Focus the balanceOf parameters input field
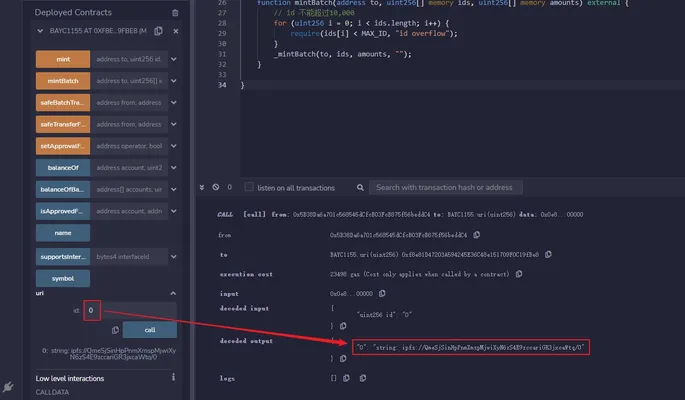This screenshot has width=685, height=400. (129, 168)
